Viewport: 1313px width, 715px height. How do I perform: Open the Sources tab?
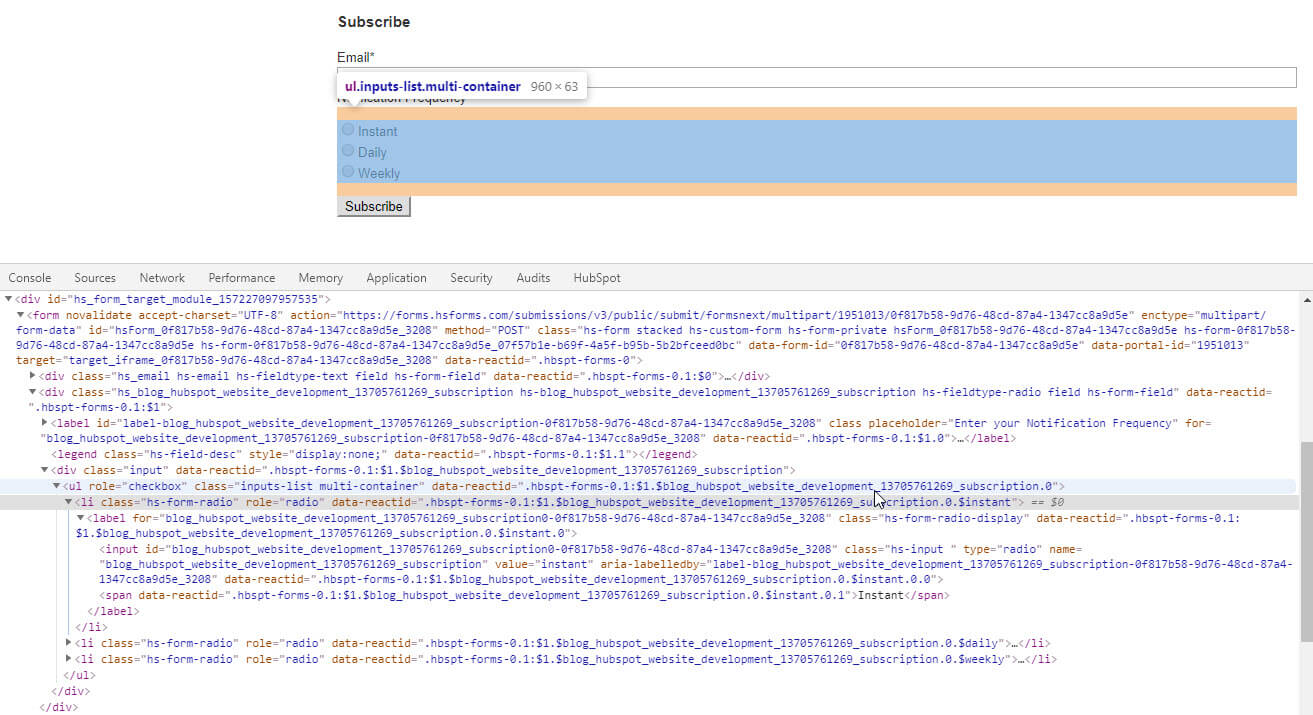click(95, 277)
